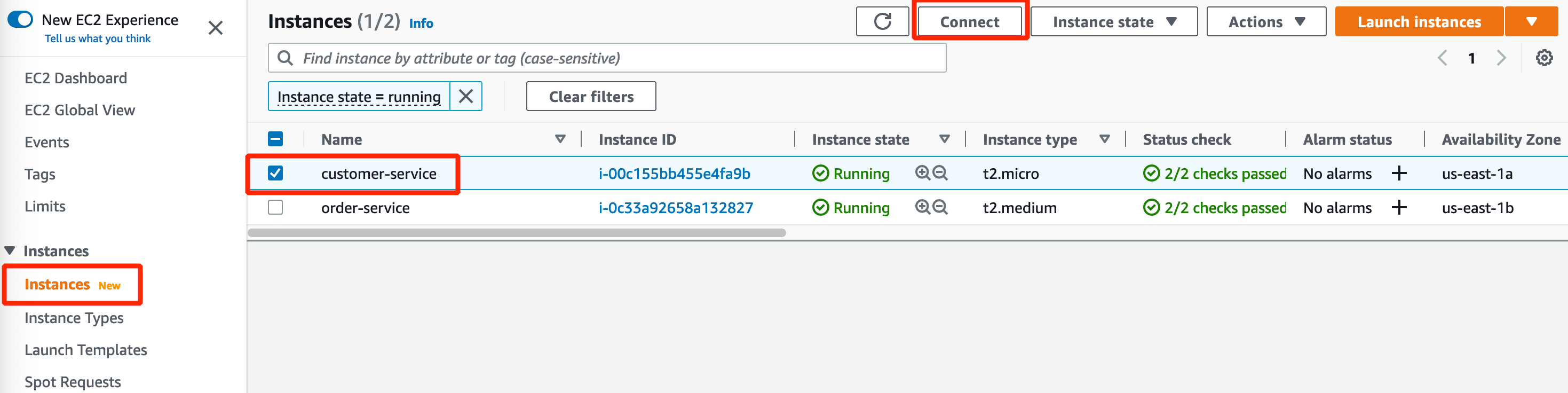
Task: Collapse the Instances sidebar section
Action: [10, 250]
